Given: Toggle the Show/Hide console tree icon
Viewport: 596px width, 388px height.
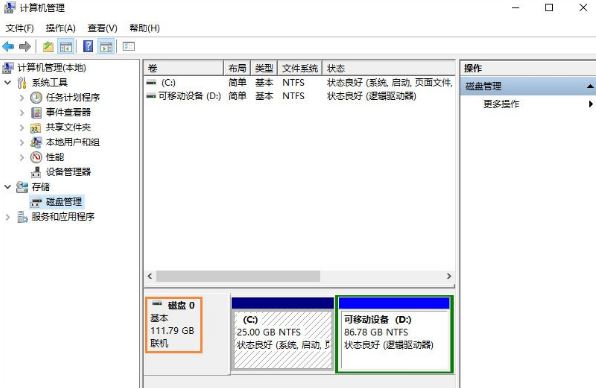Looking at the screenshot, I should click(x=66, y=47).
